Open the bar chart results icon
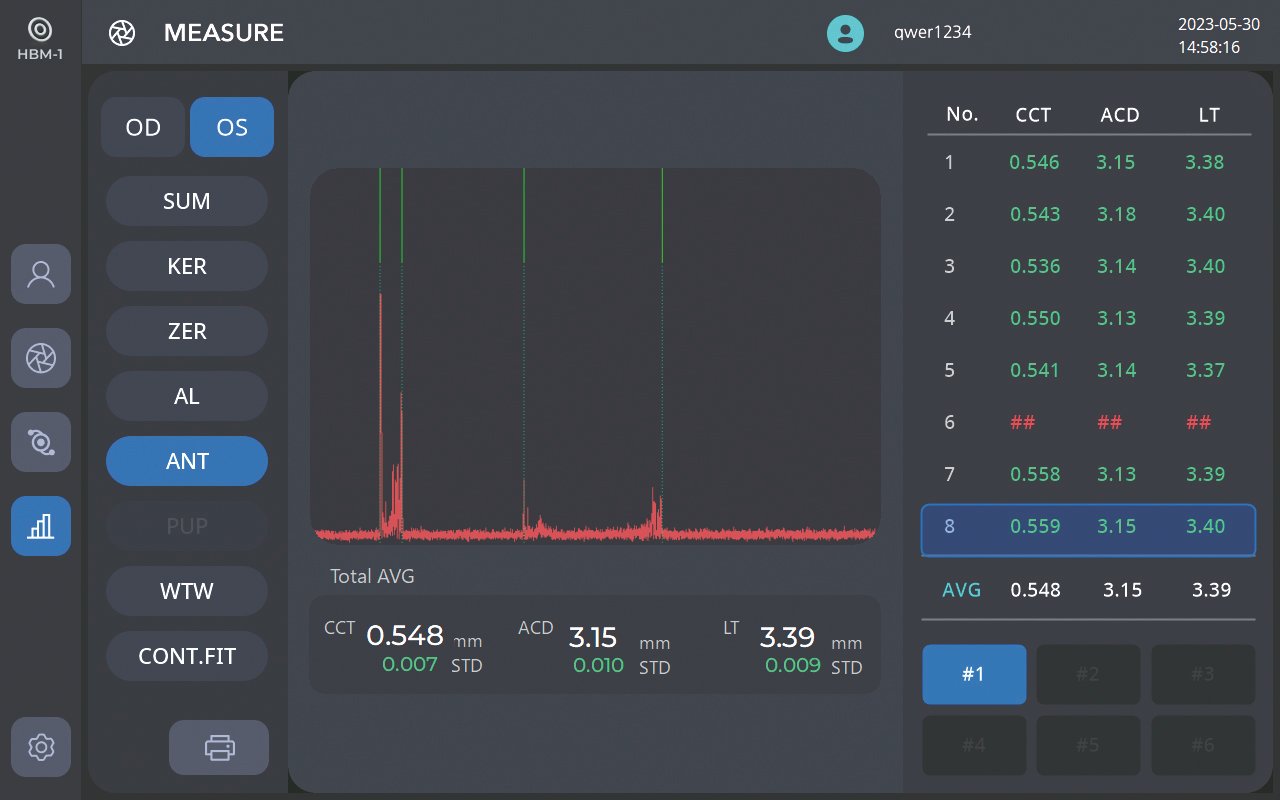1280x800 pixels. [x=41, y=526]
